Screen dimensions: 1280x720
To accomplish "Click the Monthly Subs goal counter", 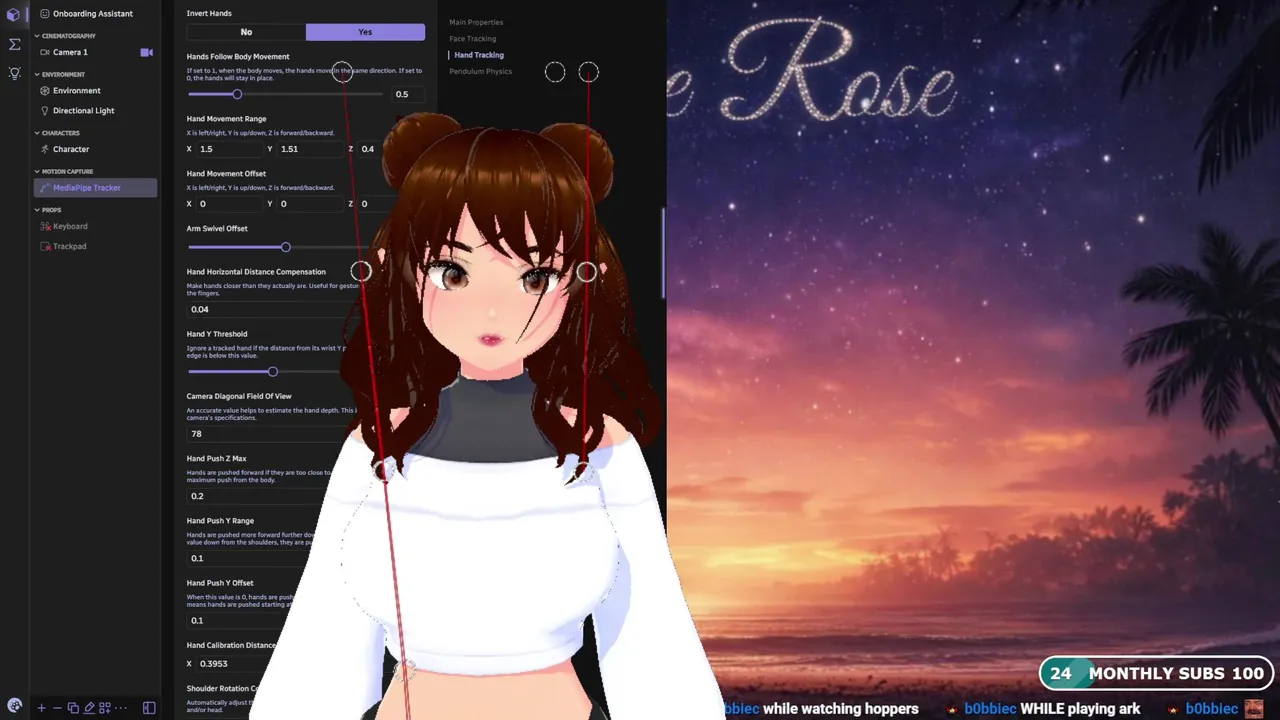I will click(1156, 673).
